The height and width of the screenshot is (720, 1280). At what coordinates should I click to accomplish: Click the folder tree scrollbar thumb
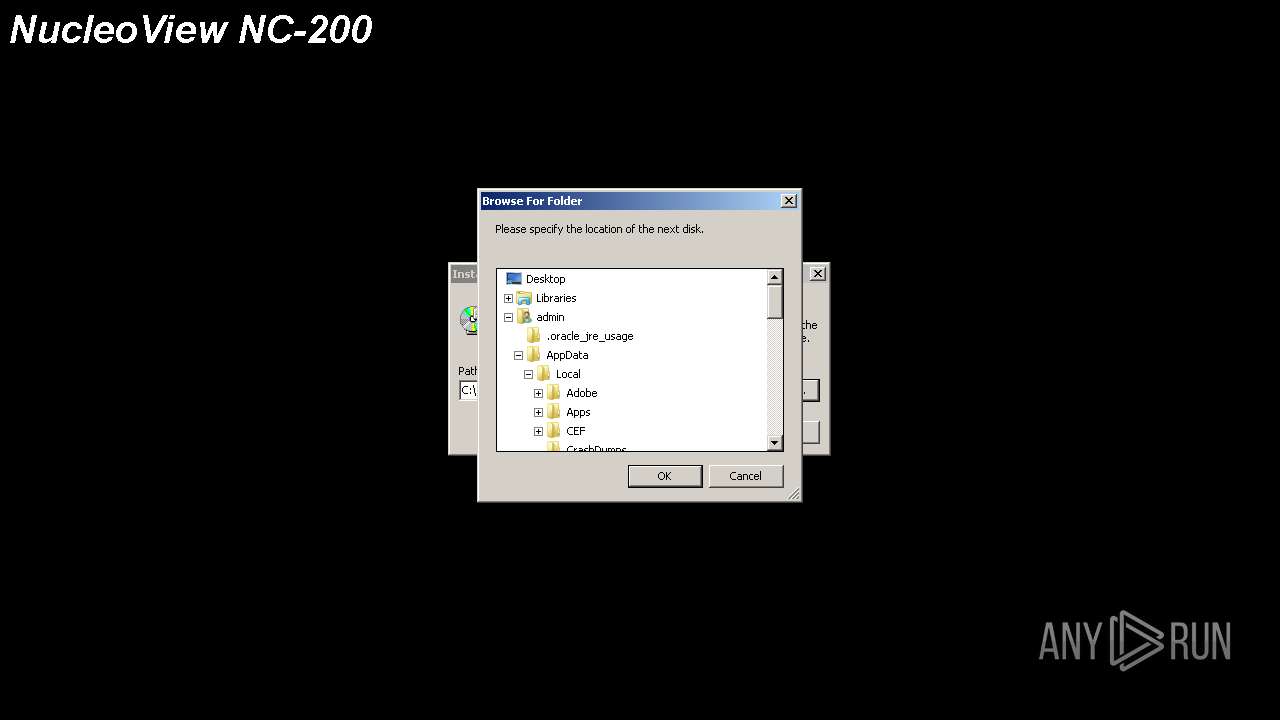pos(775,303)
